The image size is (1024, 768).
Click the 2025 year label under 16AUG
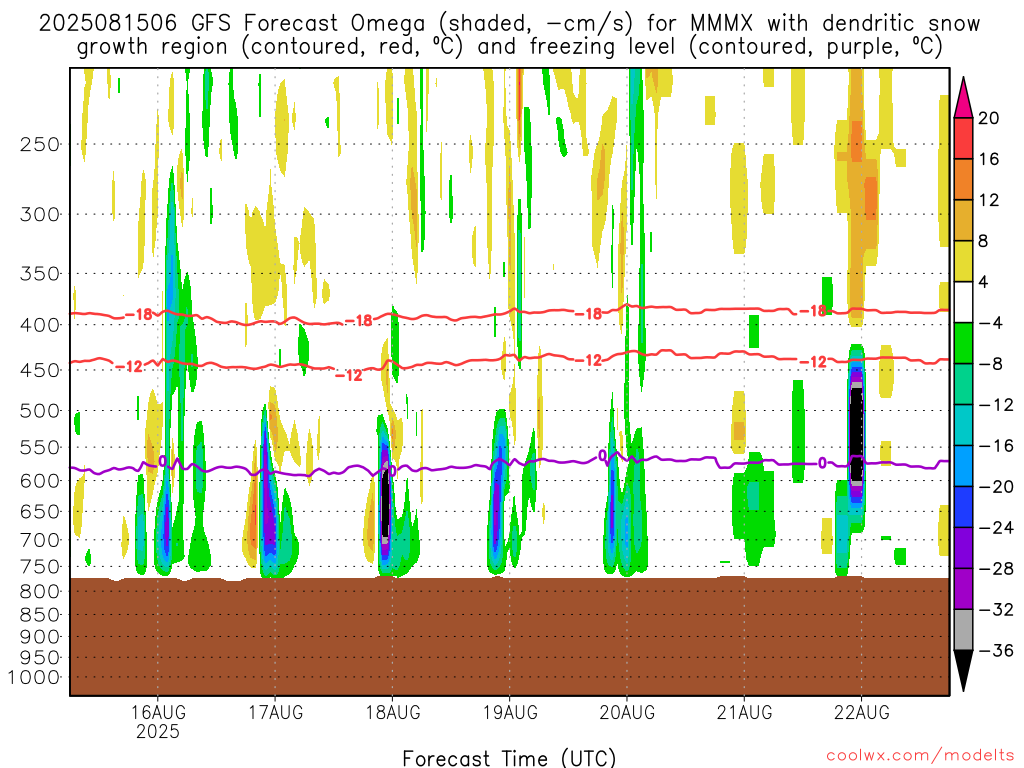click(157, 731)
